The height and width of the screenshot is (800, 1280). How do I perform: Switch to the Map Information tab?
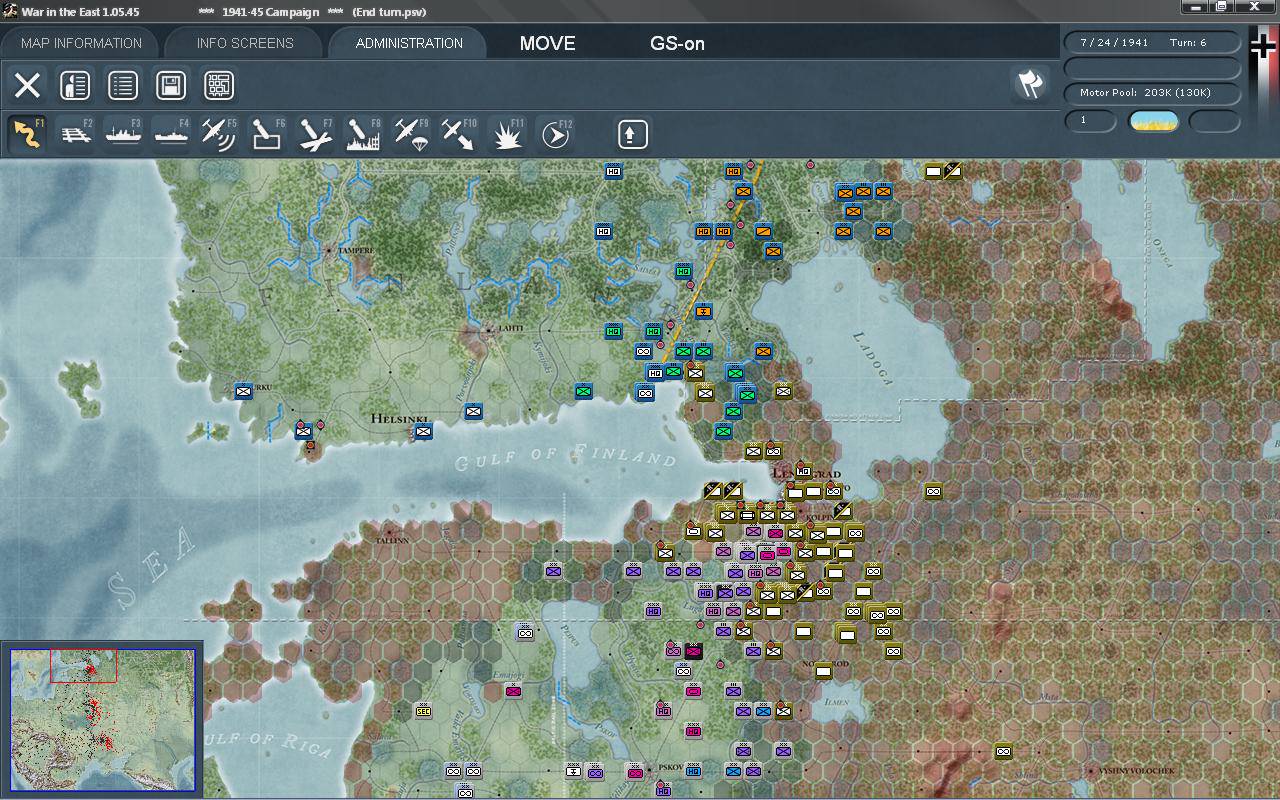pyautogui.click(x=81, y=43)
